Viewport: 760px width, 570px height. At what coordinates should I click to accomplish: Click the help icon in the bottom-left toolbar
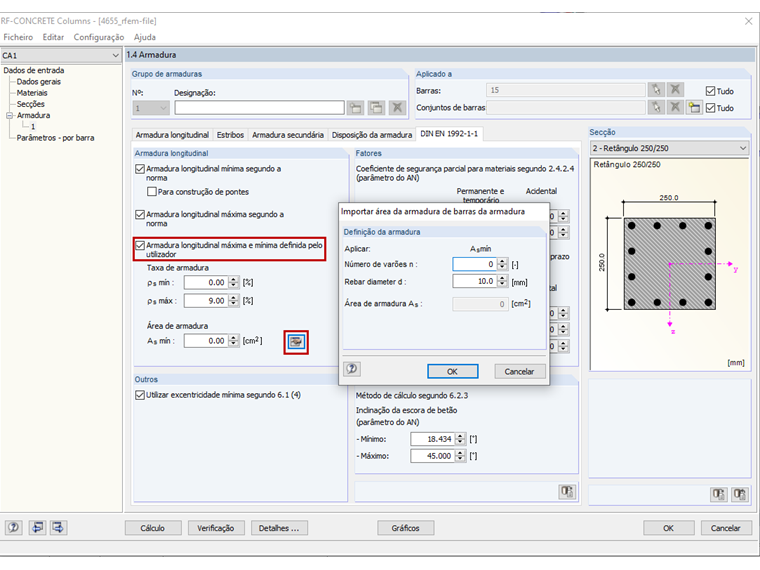pos(14,527)
